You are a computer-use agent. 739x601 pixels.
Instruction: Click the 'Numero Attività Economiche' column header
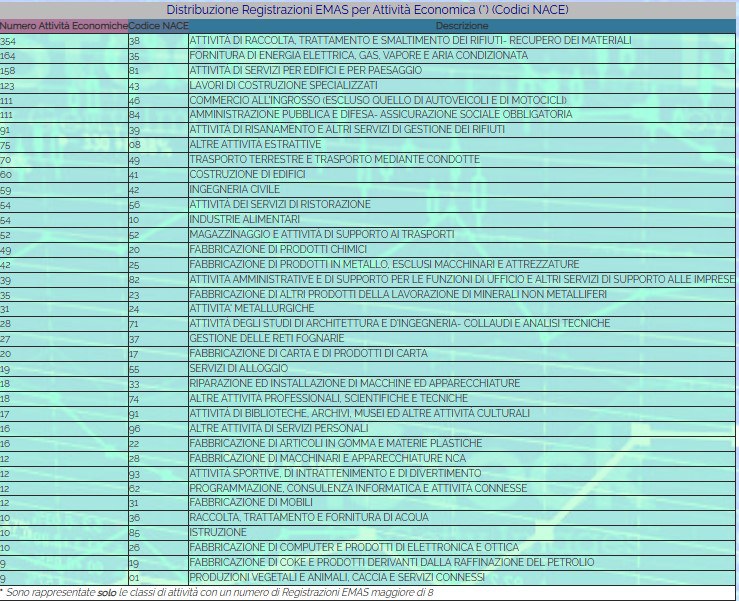(64, 24)
